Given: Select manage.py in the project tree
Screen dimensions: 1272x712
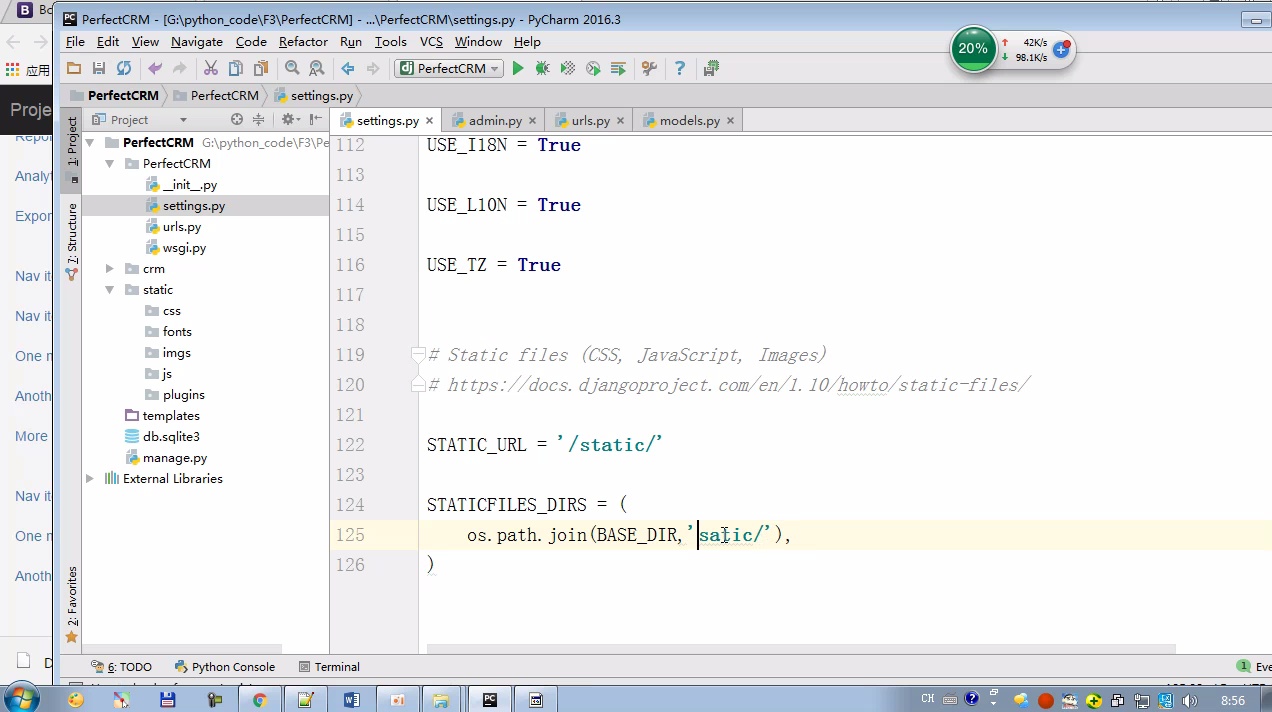Looking at the screenshot, I should 174,458.
